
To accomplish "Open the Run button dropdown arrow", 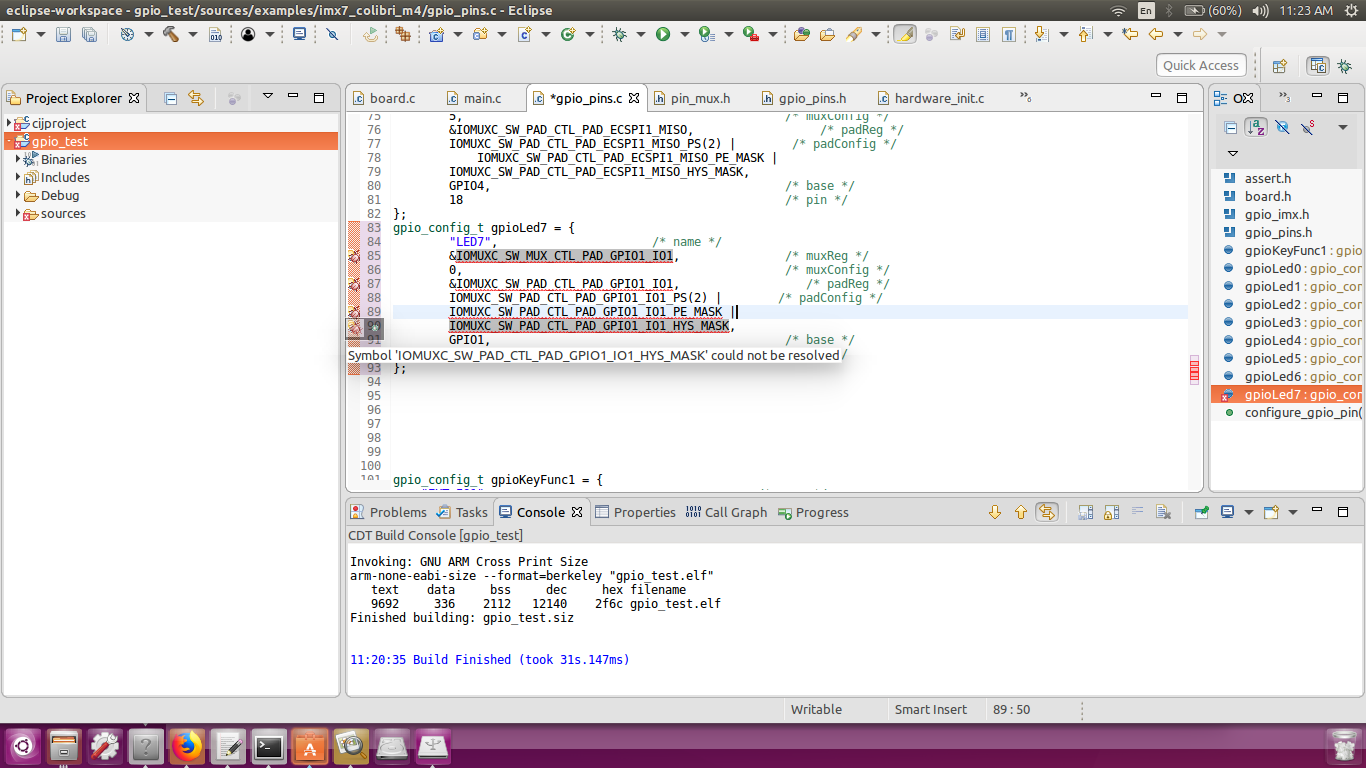I will [x=684, y=34].
